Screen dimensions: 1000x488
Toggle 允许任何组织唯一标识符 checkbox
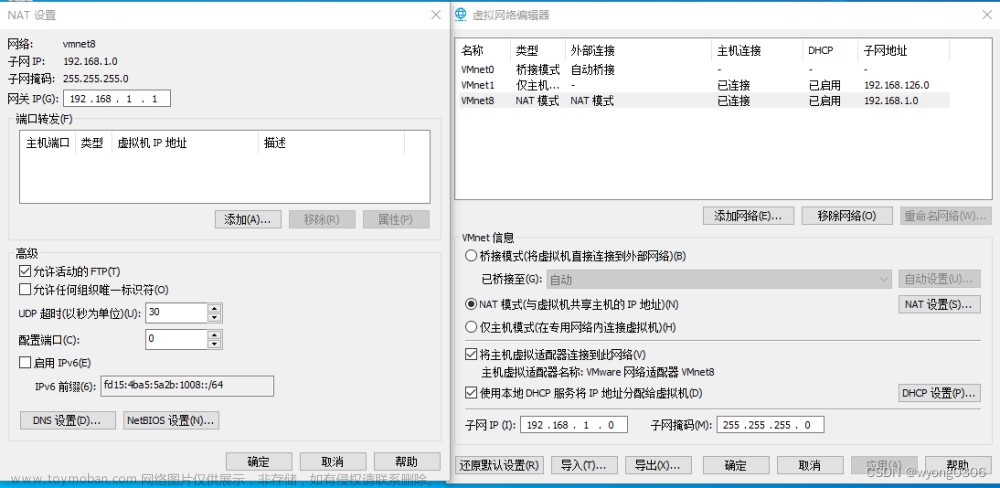(25, 290)
